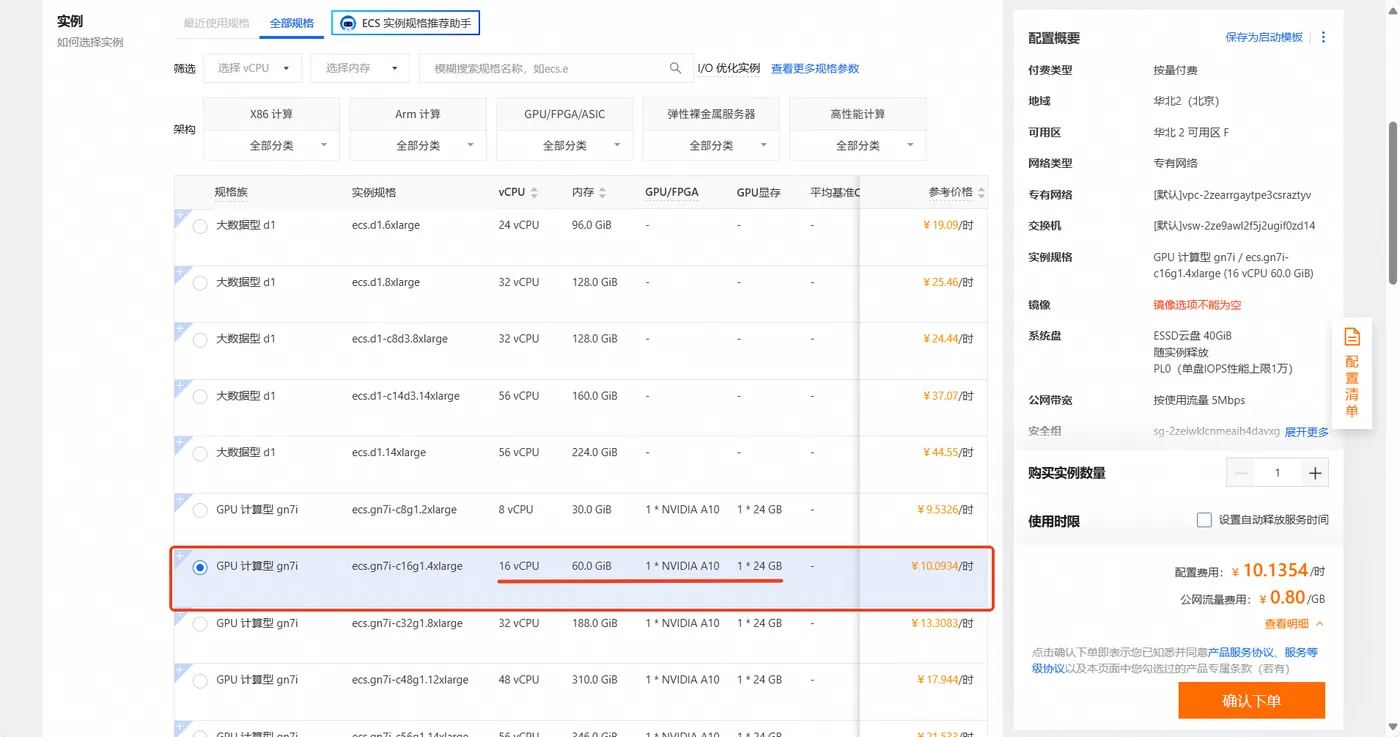Select radio for ecs.d1.6xlarge
This screenshot has width=1400, height=737.
pyautogui.click(x=200, y=226)
